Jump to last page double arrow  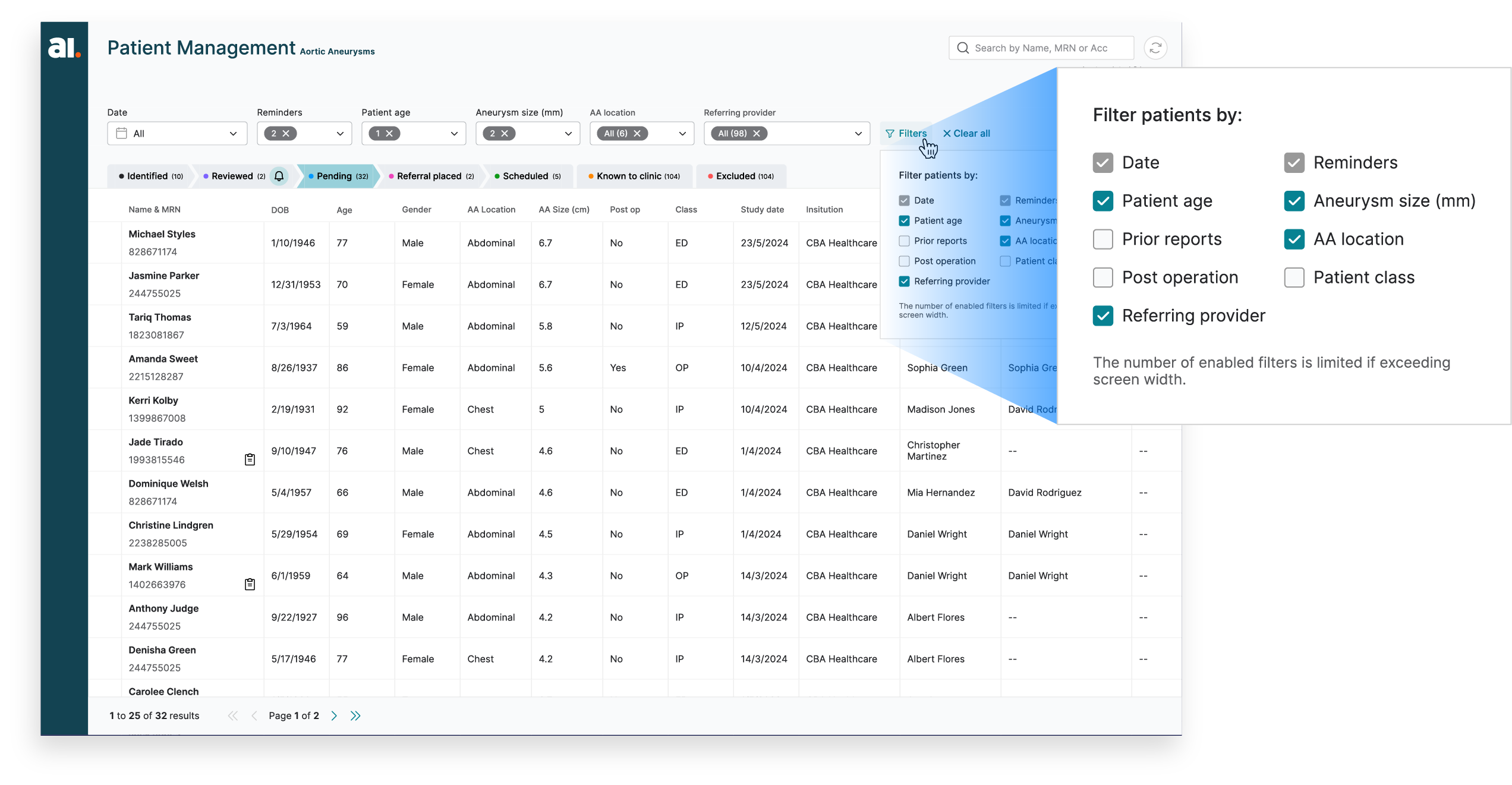[x=355, y=715]
